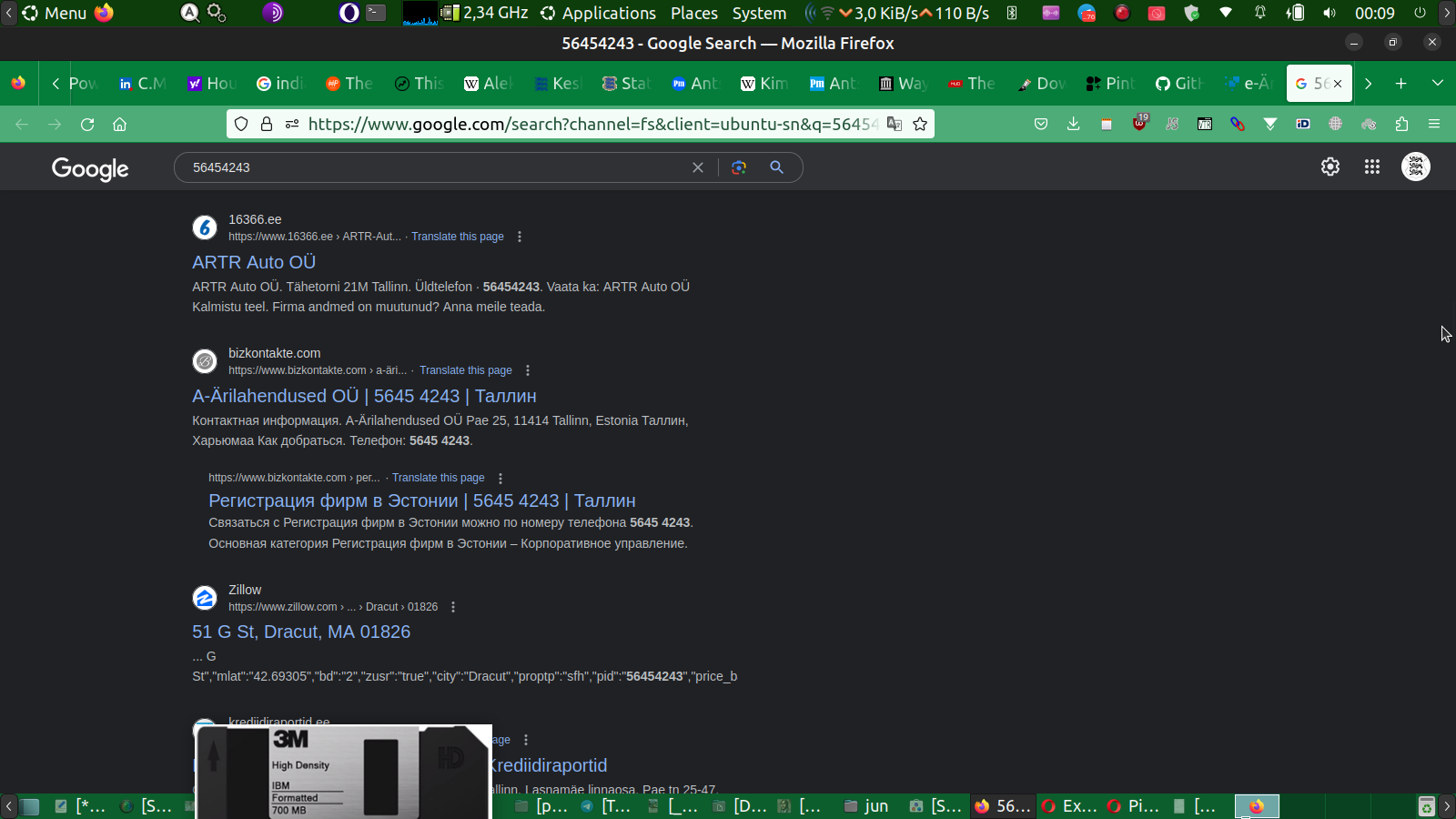Image resolution: width=1456 pixels, height=819 pixels.
Task: Open the page translation icon in address bar
Action: [895, 124]
